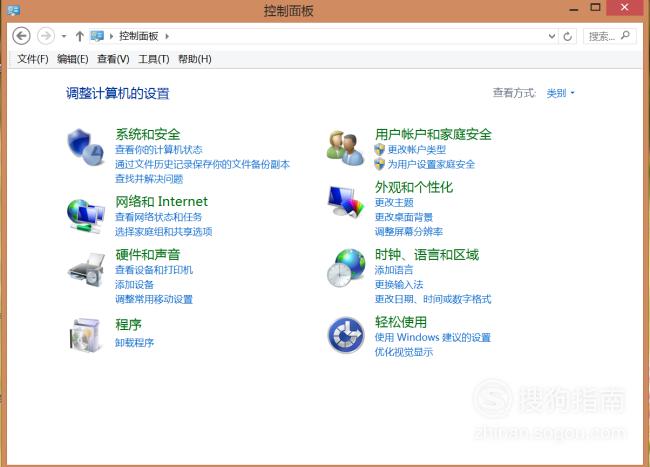Click the shield icon beside 更改帐户类型
The width and height of the screenshot is (650, 467).
point(379,149)
